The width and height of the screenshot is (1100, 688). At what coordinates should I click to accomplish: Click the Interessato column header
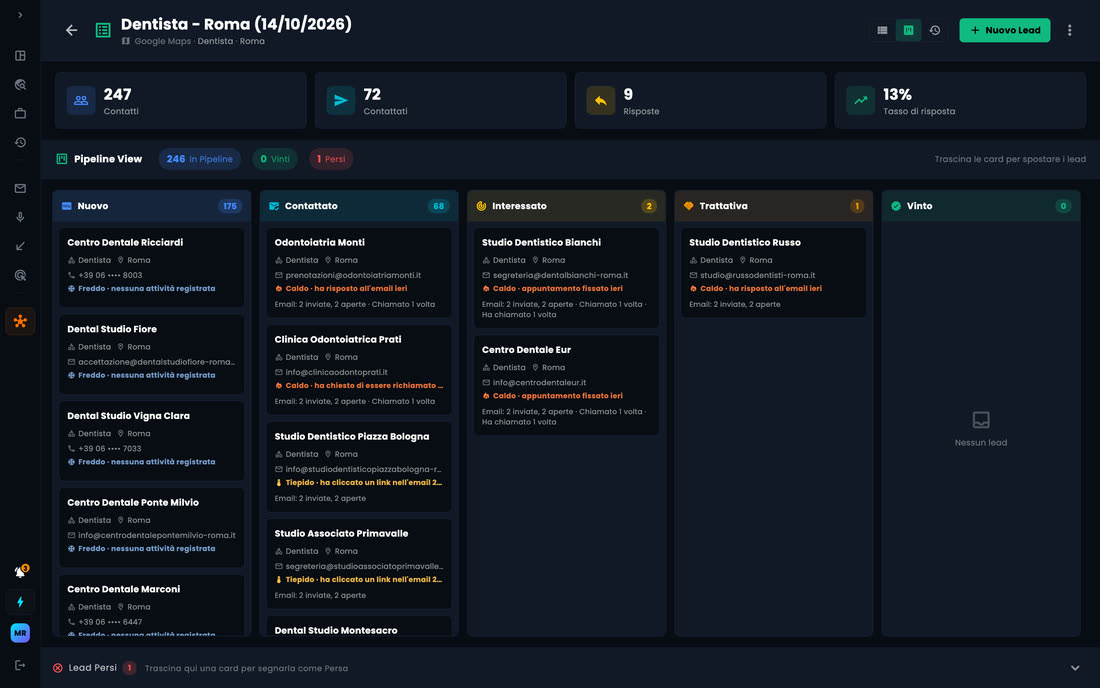[x=566, y=206]
